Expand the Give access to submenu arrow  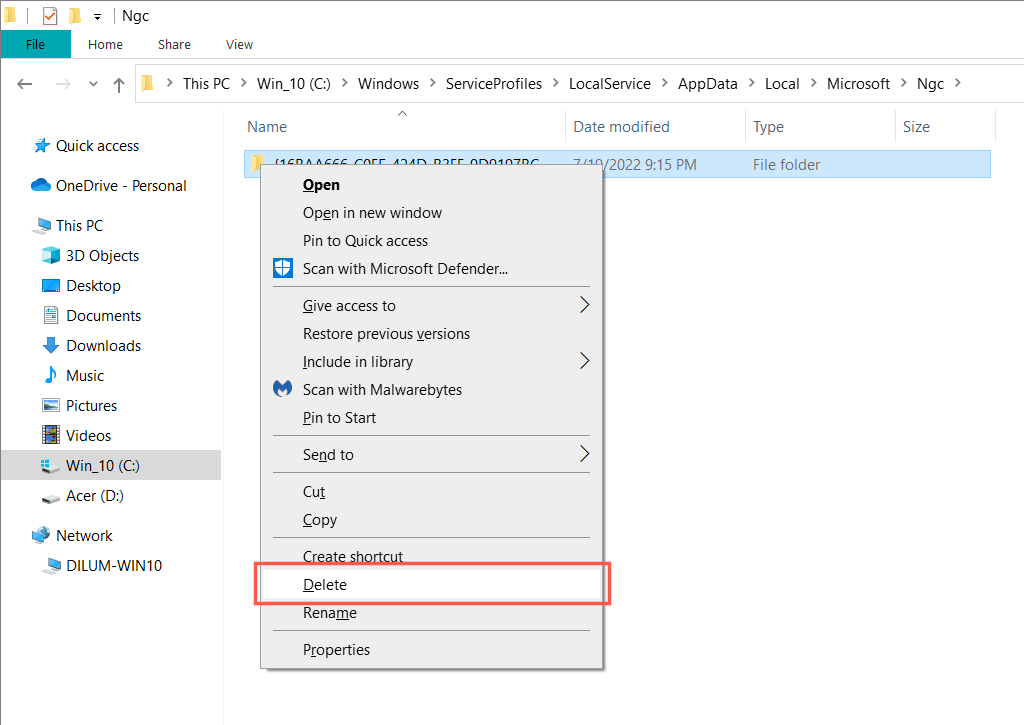(584, 306)
